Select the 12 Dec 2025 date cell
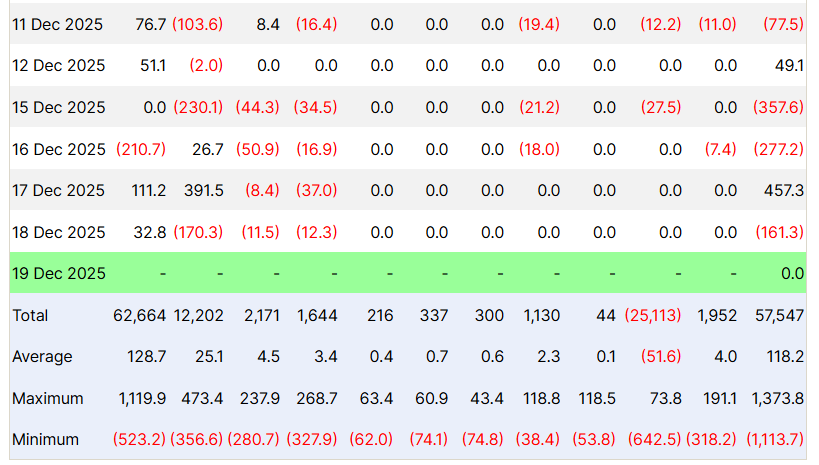This screenshot has width=819, height=465. 58,66
